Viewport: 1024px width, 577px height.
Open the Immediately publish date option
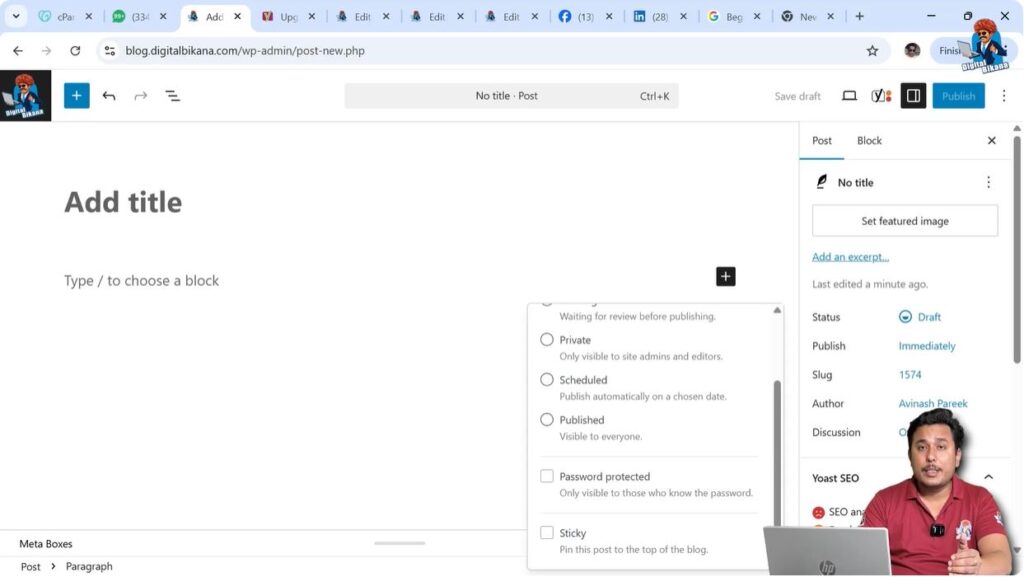tap(927, 346)
